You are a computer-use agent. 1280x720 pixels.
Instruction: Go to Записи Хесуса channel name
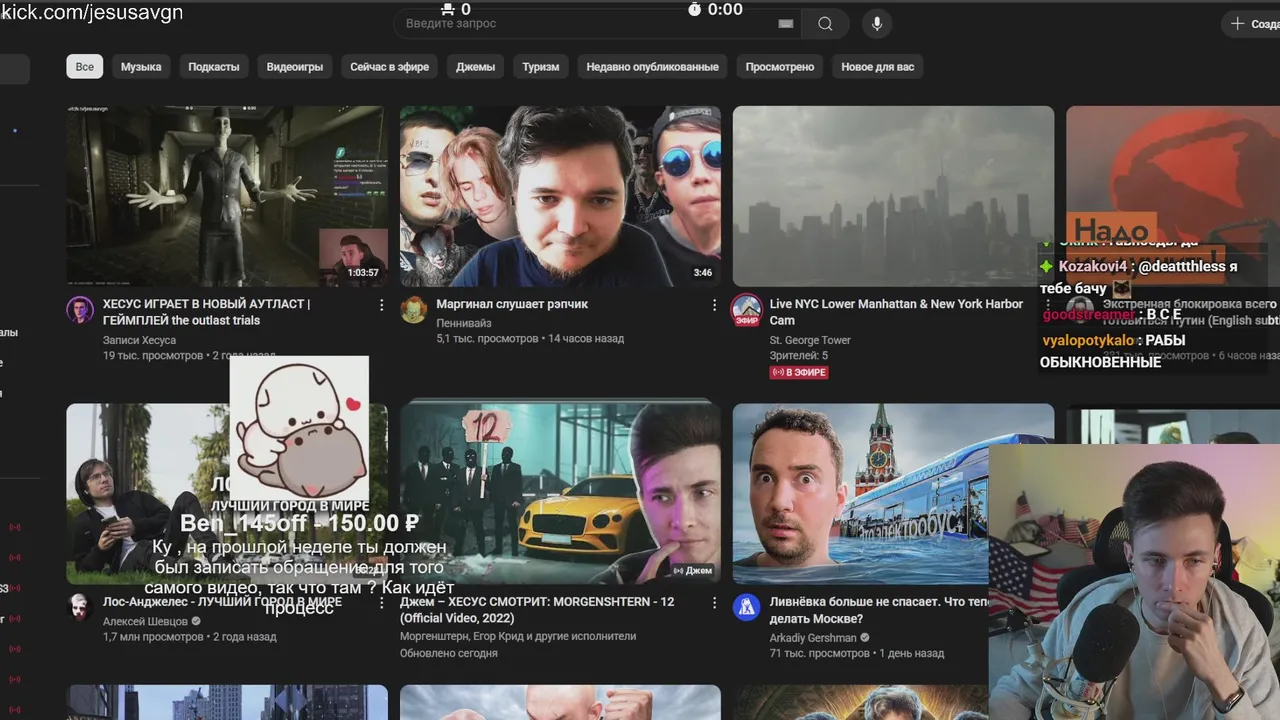[x=139, y=340]
